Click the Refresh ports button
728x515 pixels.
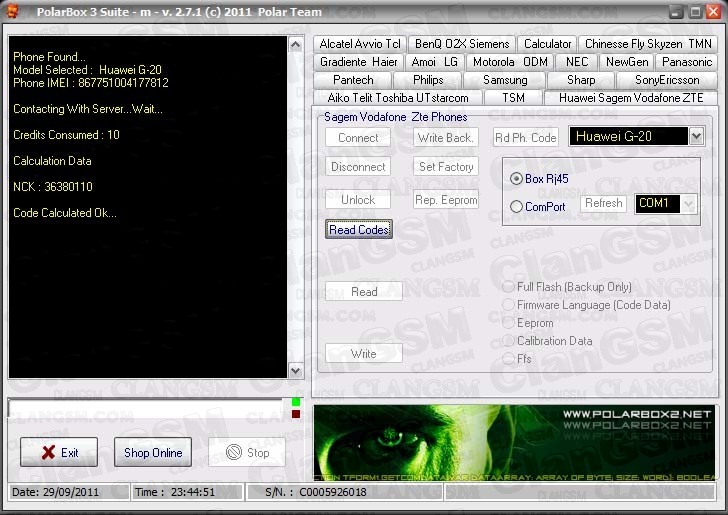click(x=604, y=203)
